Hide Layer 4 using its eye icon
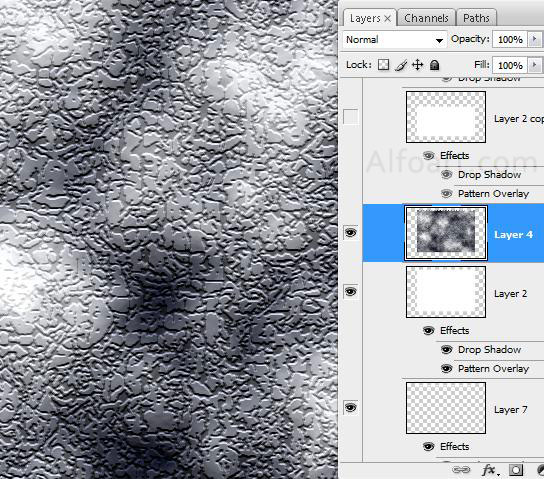This screenshot has height=479, width=544. click(x=350, y=232)
